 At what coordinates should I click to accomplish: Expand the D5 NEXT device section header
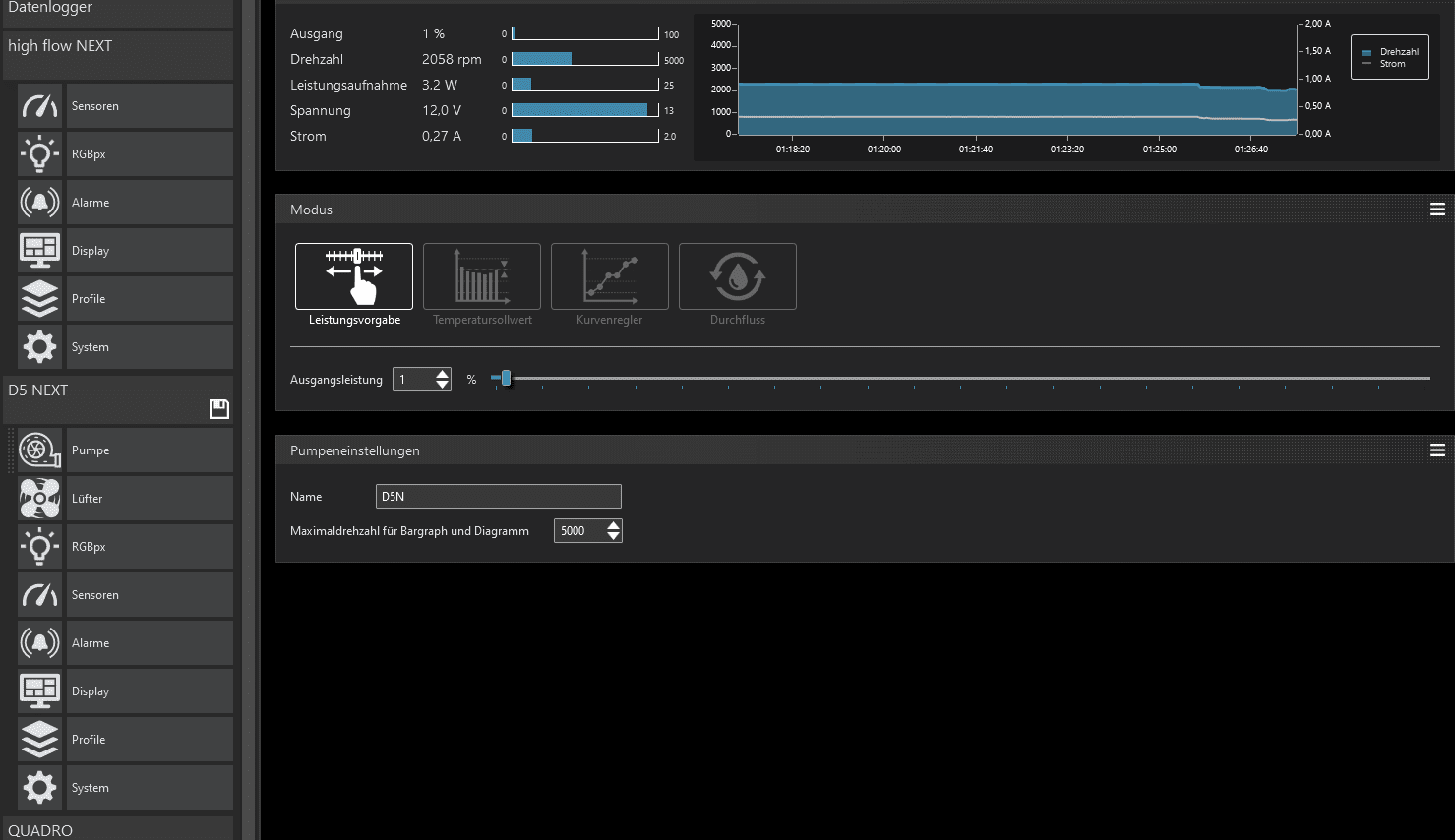[x=118, y=399]
